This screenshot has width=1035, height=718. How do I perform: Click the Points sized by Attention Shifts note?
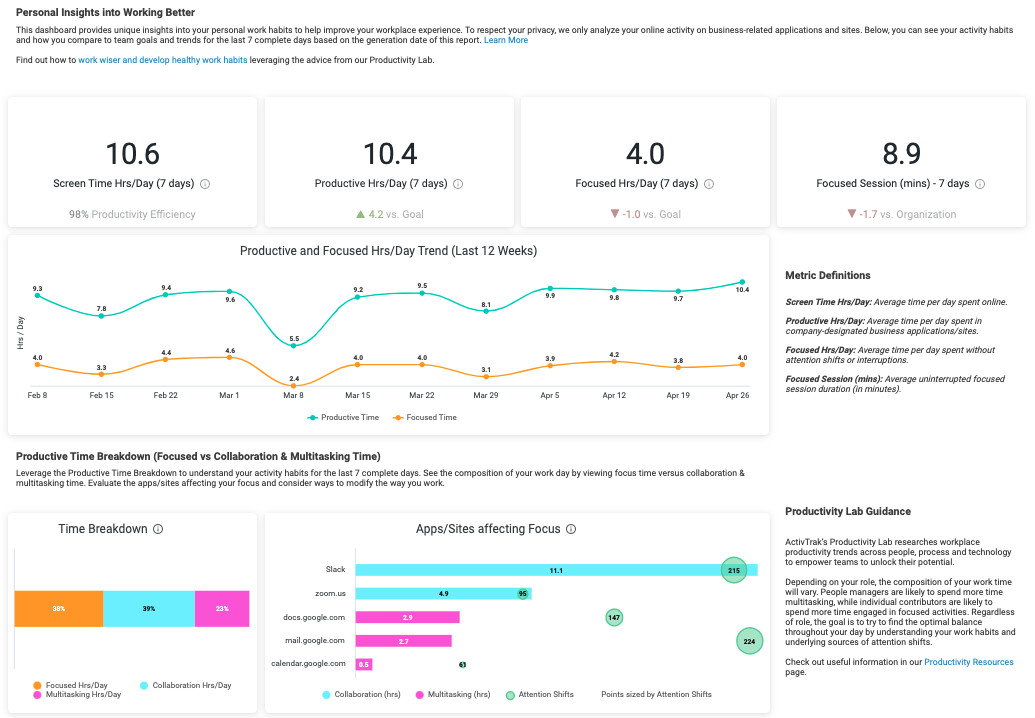tap(656, 694)
